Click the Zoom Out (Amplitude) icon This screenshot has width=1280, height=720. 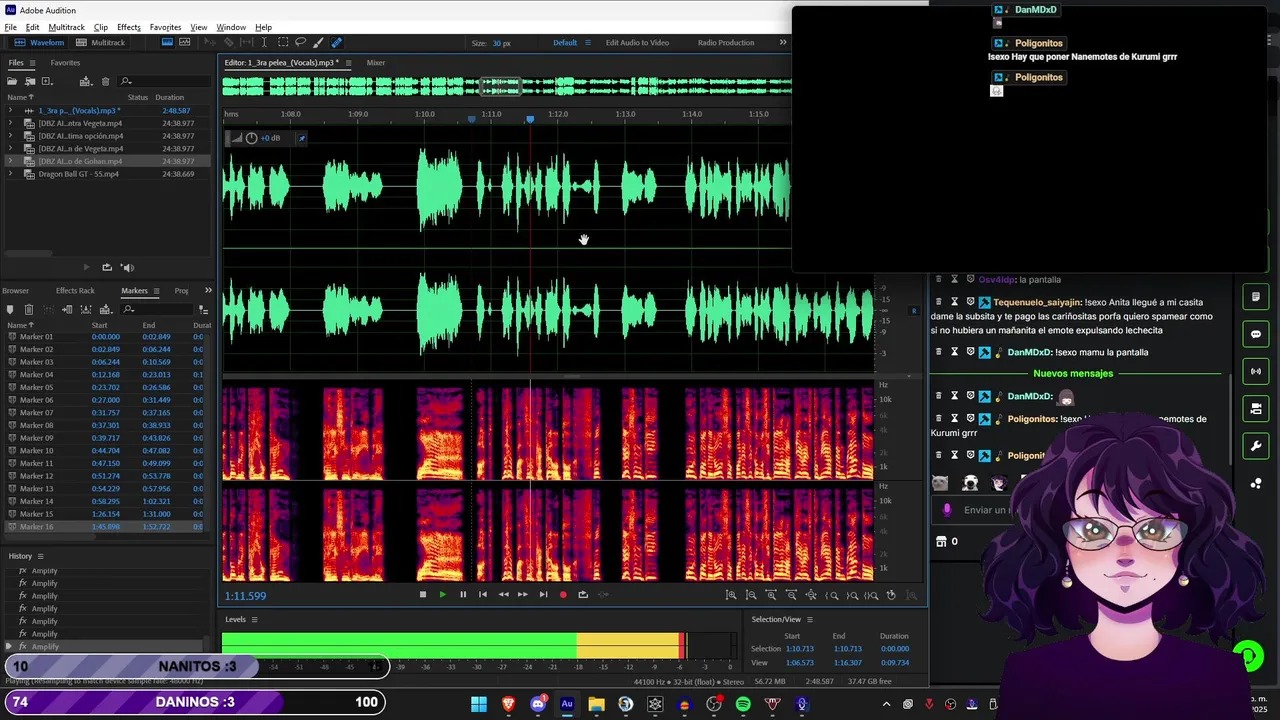click(751, 595)
